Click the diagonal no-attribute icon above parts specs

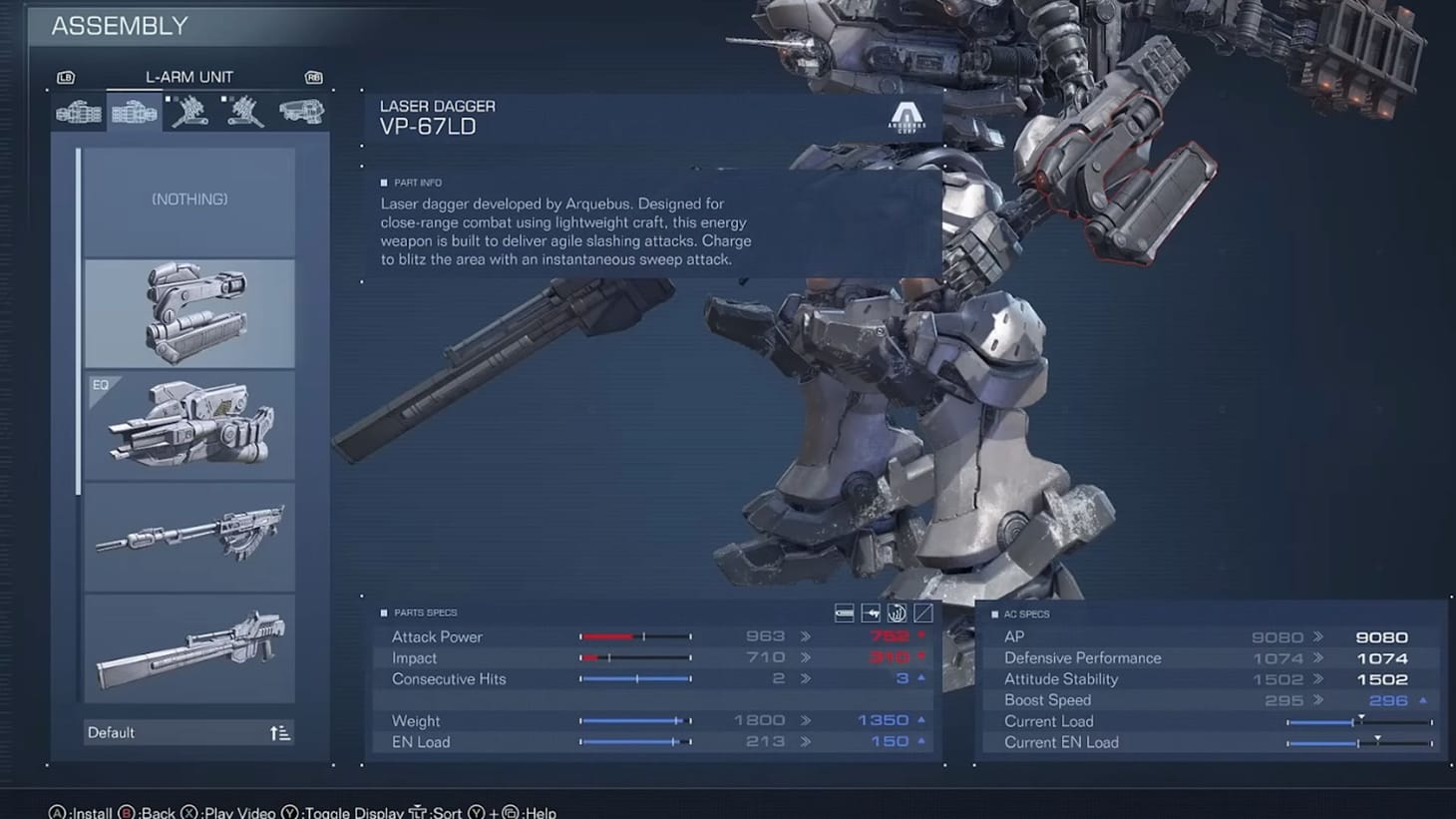pyautogui.click(x=921, y=613)
